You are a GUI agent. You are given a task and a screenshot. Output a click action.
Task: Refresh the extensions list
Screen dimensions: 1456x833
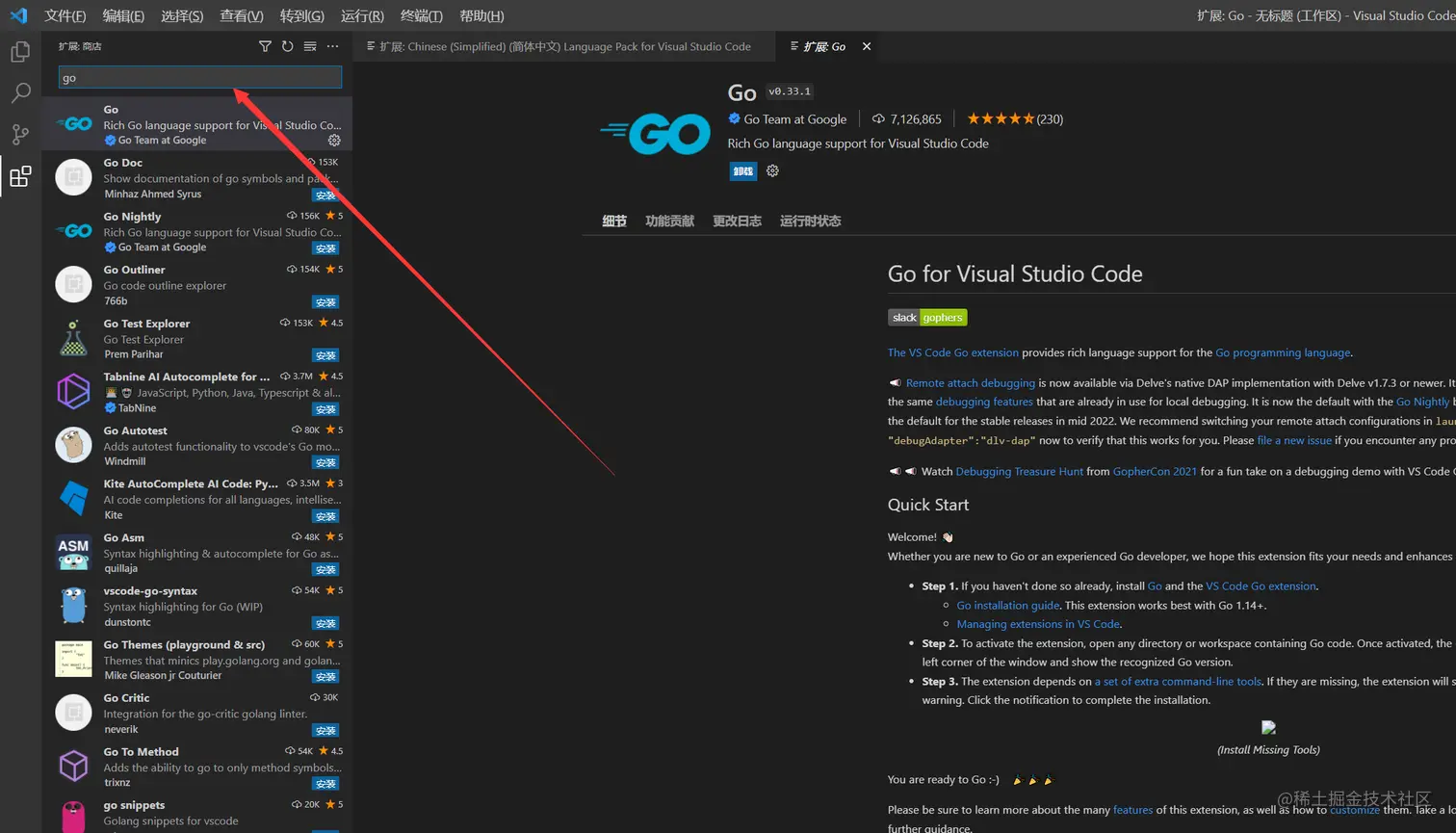click(x=287, y=46)
